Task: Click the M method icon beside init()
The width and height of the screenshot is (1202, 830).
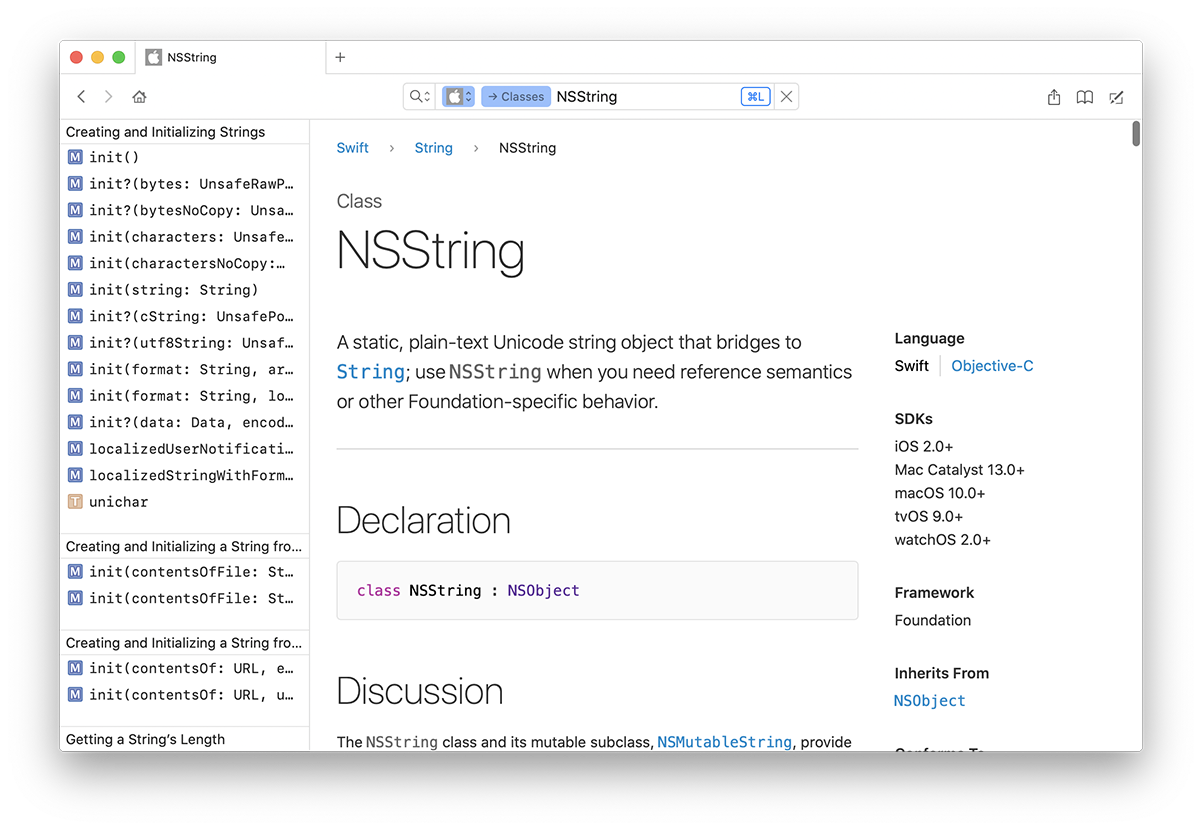Action: click(75, 157)
